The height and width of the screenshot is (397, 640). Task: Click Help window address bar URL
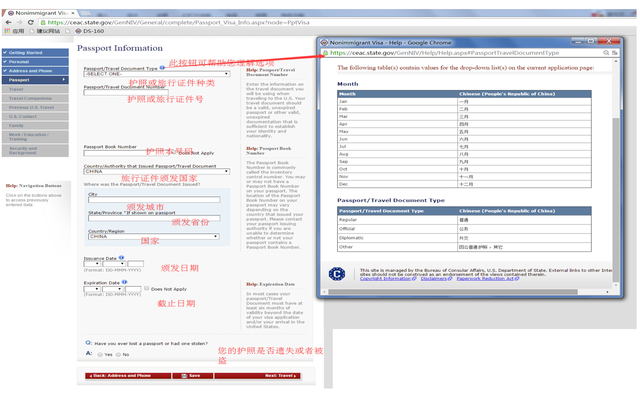444,53
